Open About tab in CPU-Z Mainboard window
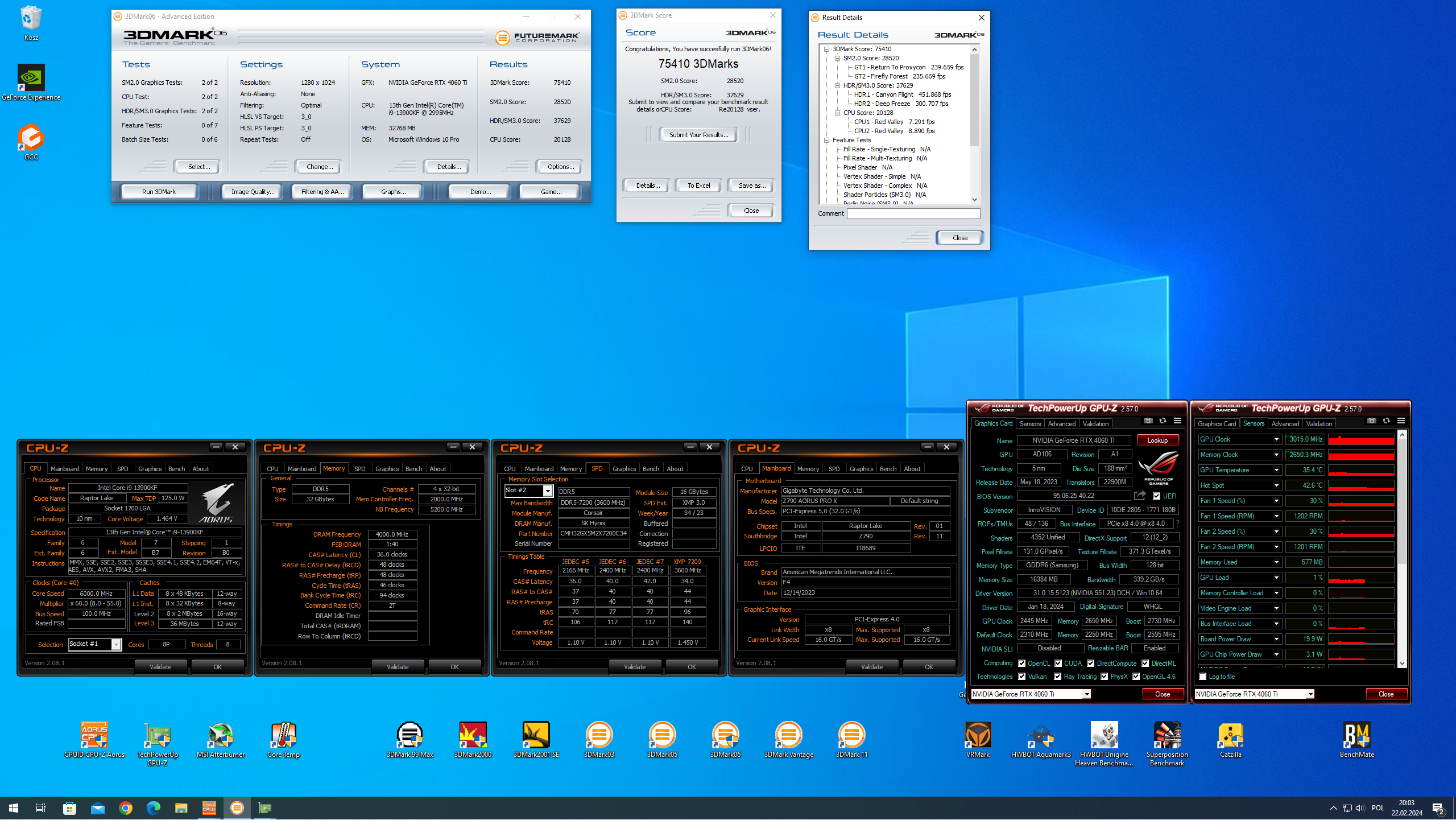Screen dimensions: 1456x820 912,469
